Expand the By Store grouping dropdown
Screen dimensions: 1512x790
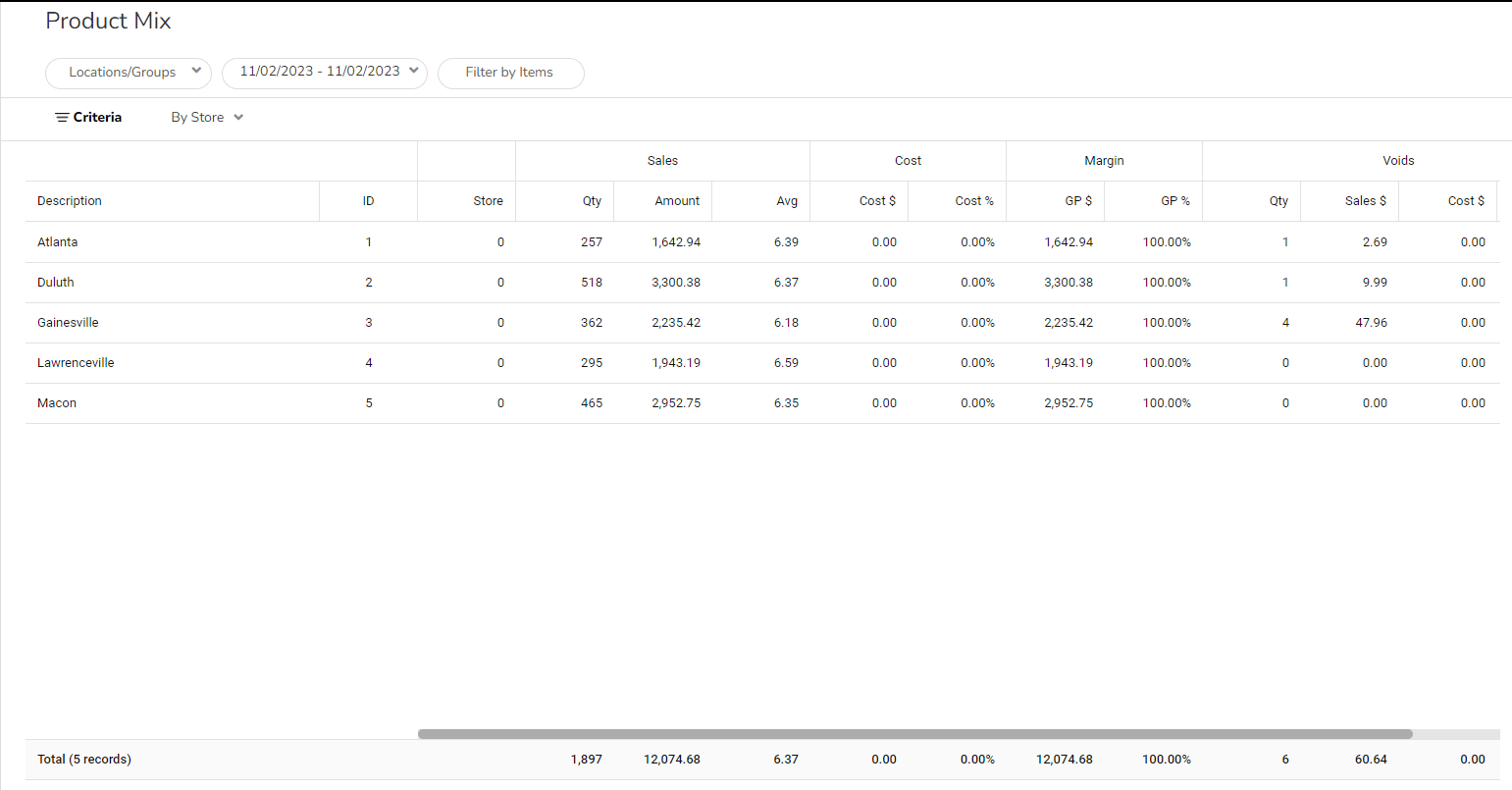(198, 118)
